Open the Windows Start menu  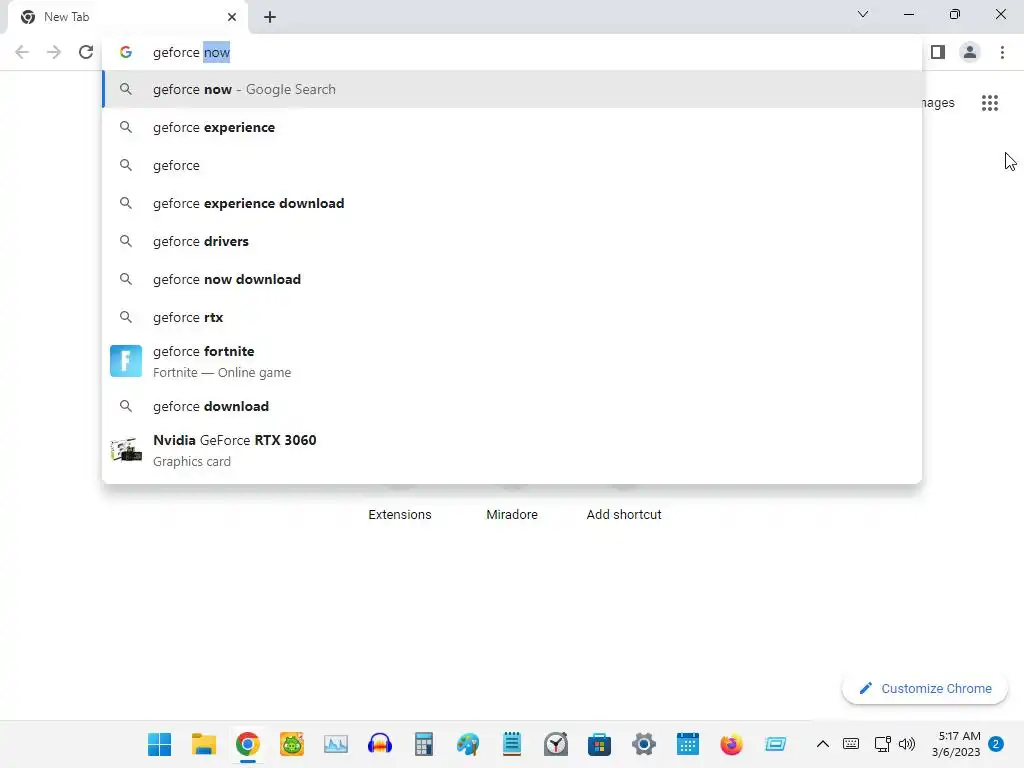[159, 744]
